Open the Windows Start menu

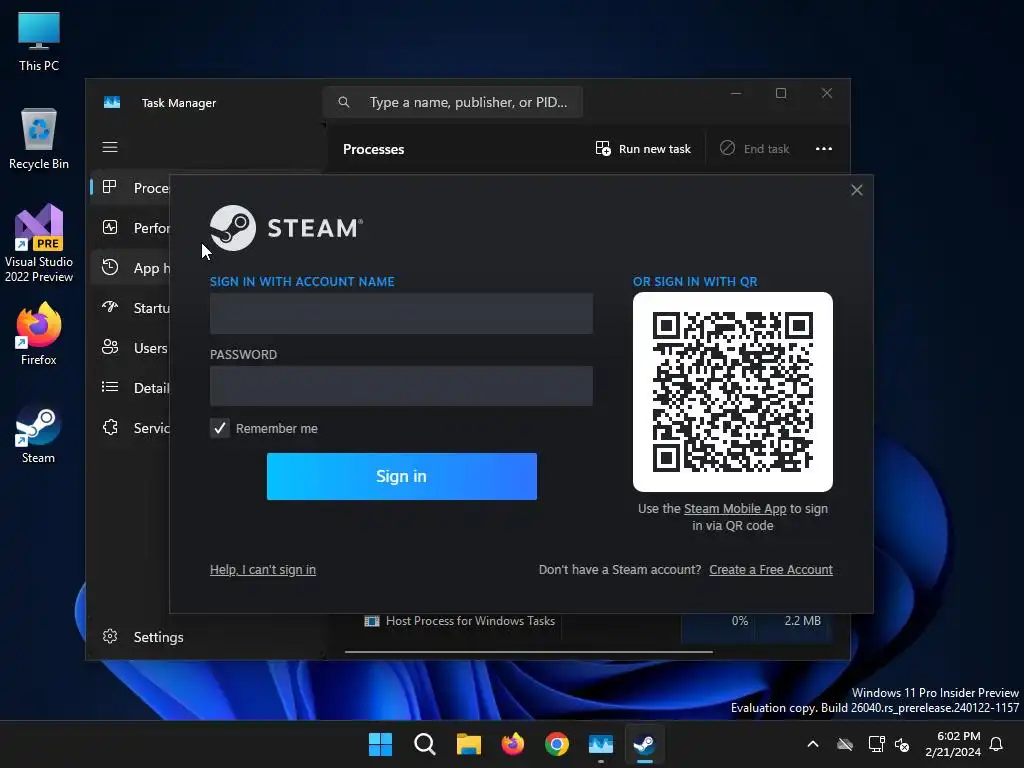(380, 744)
